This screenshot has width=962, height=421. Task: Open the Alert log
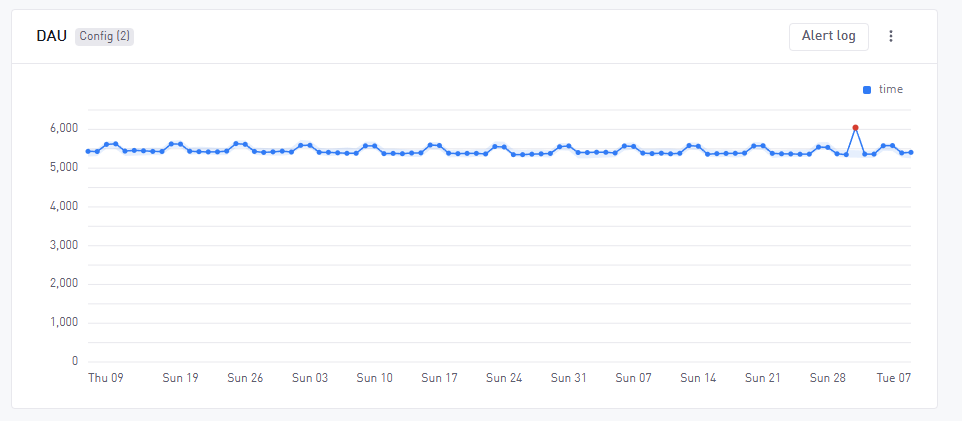tap(828, 36)
